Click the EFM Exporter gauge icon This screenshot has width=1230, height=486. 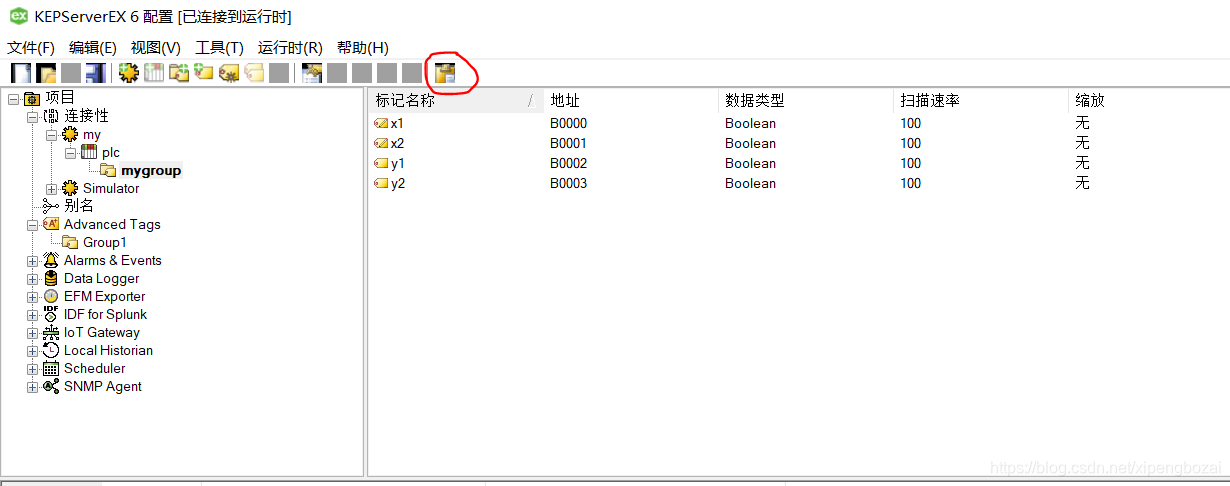(x=51, y=296)
